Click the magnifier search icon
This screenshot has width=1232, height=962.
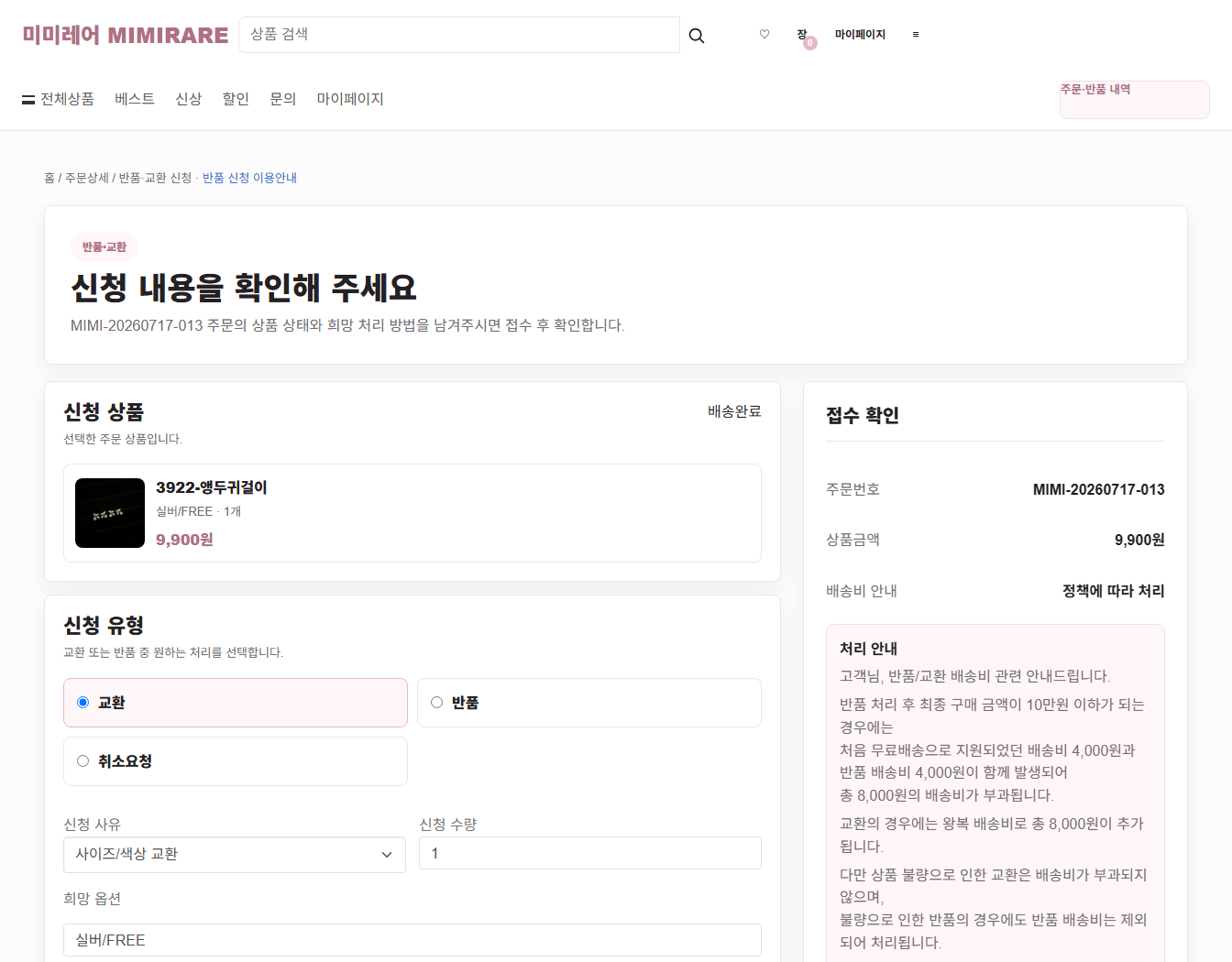click(x=697, y=36)
